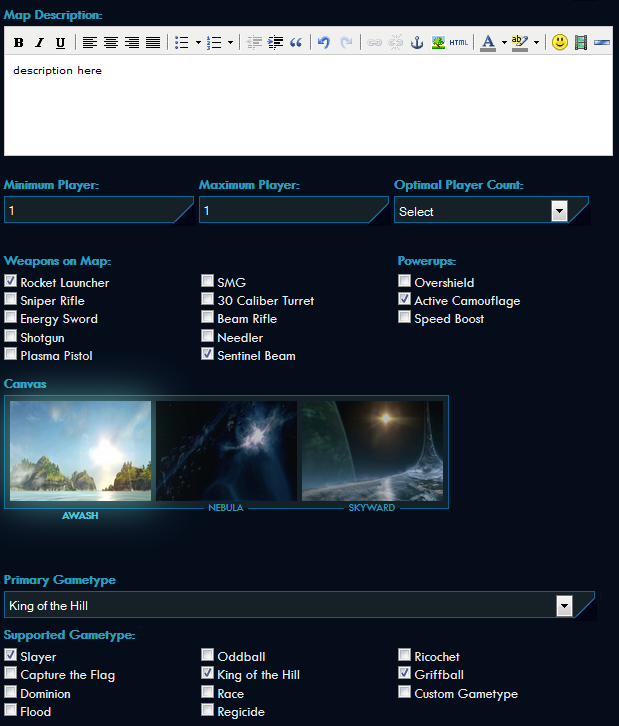Open the bulleted list style dropdown arrow
This screenshot has height=726, width=619.
click(198, 42)
